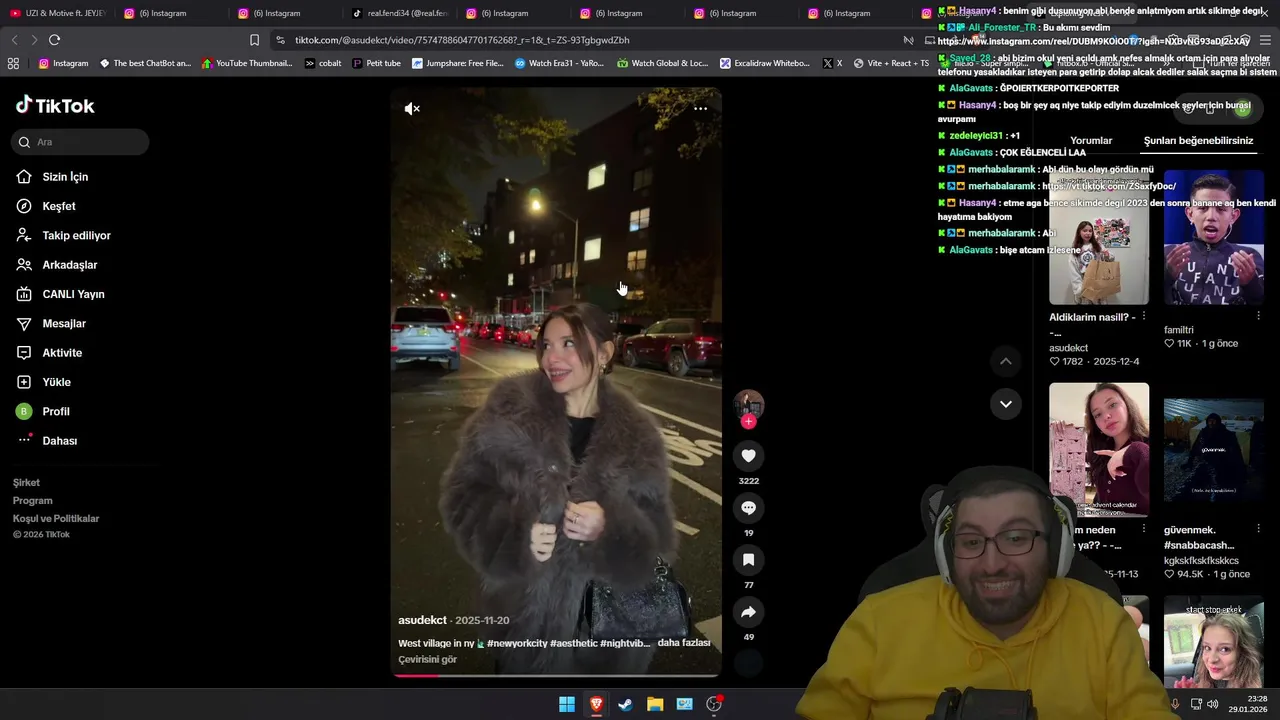Share the video with arrow icon

(x=748, y=612)
